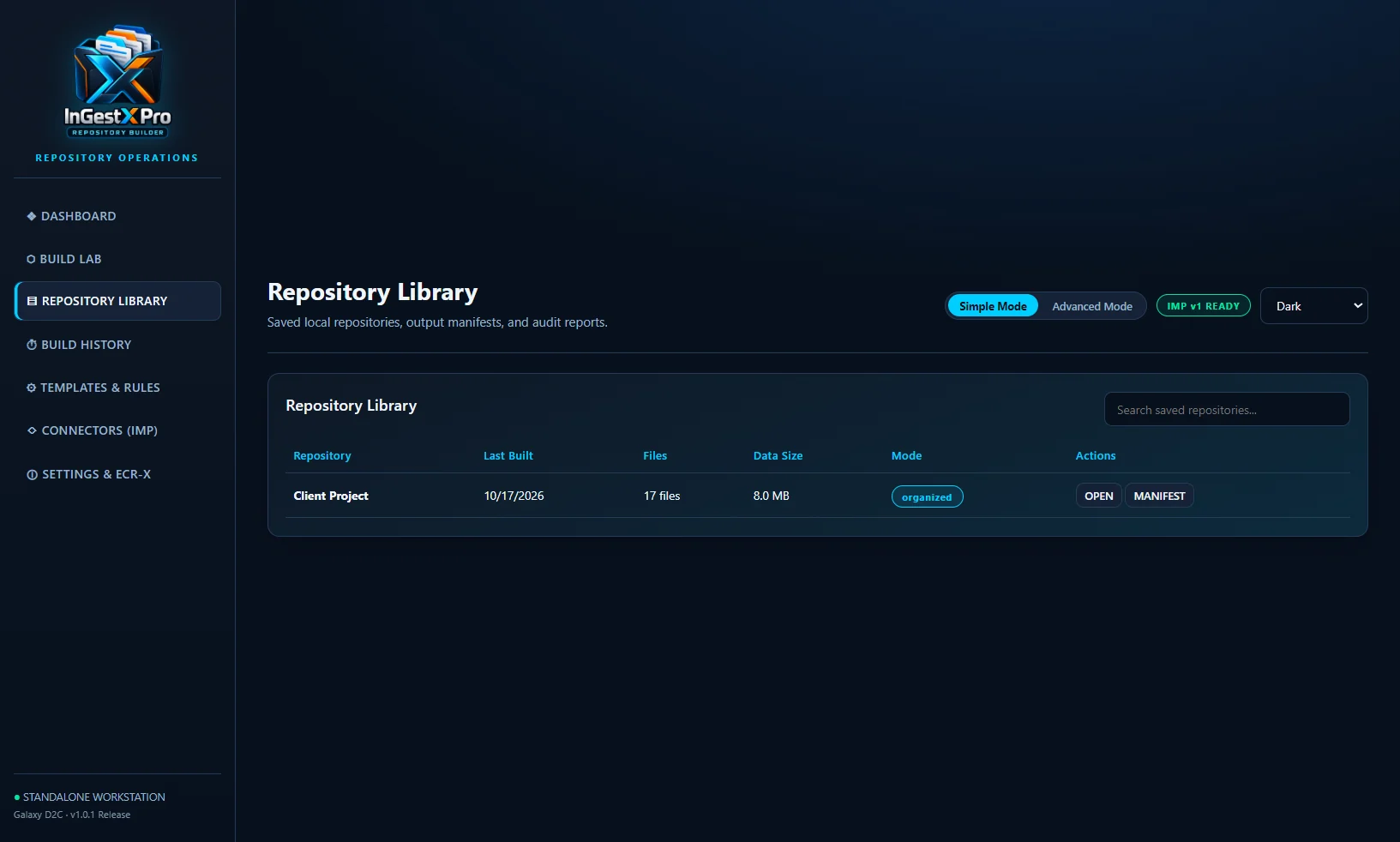The width and height of the screenshot is (1400, 842).
Task: Click the Templates & Rules gear icon
Action: pyautogui.click(x=32, y=388)
